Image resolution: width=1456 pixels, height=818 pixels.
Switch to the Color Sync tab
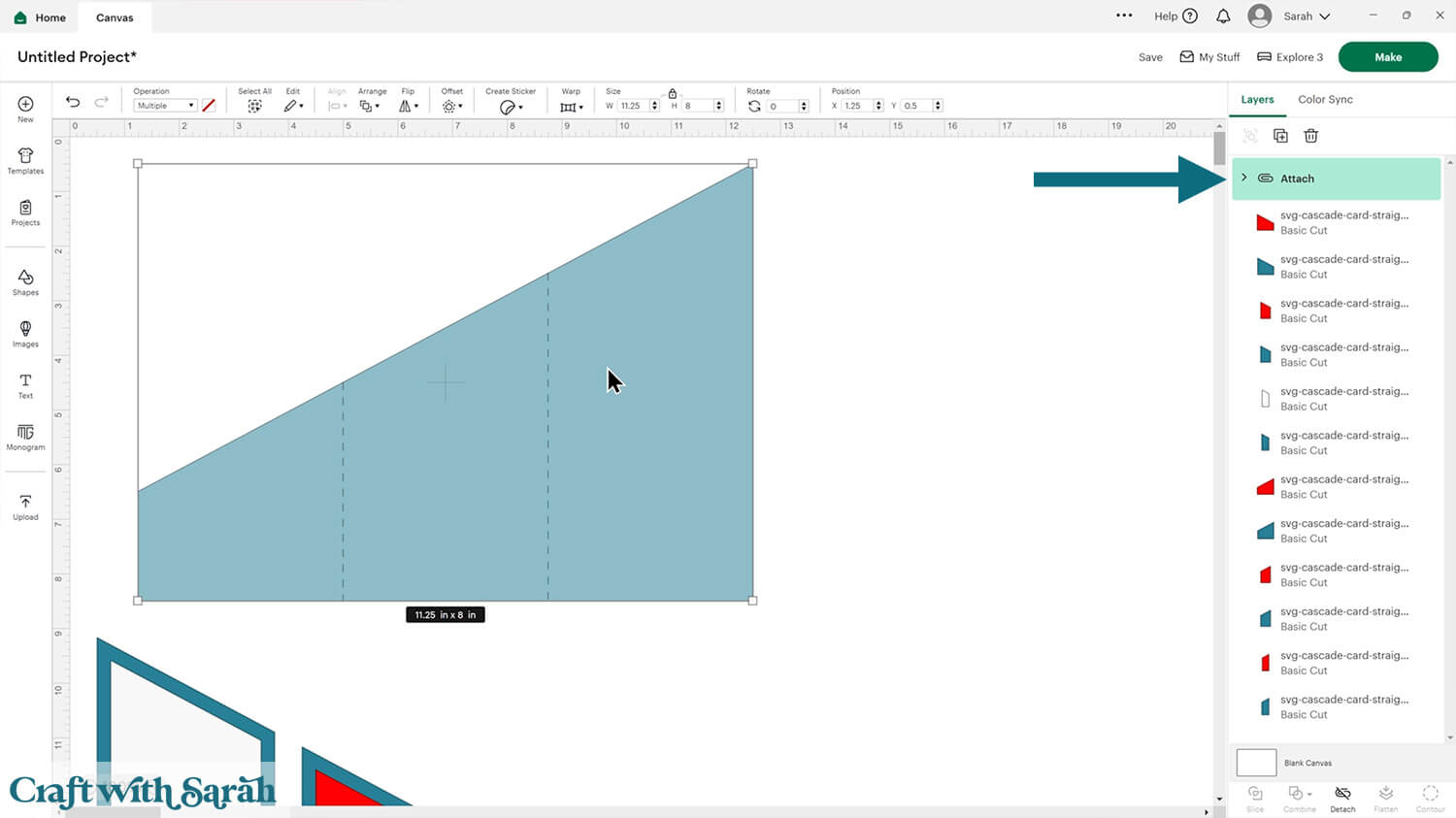pyautogui.click(x=1325, y=99)
